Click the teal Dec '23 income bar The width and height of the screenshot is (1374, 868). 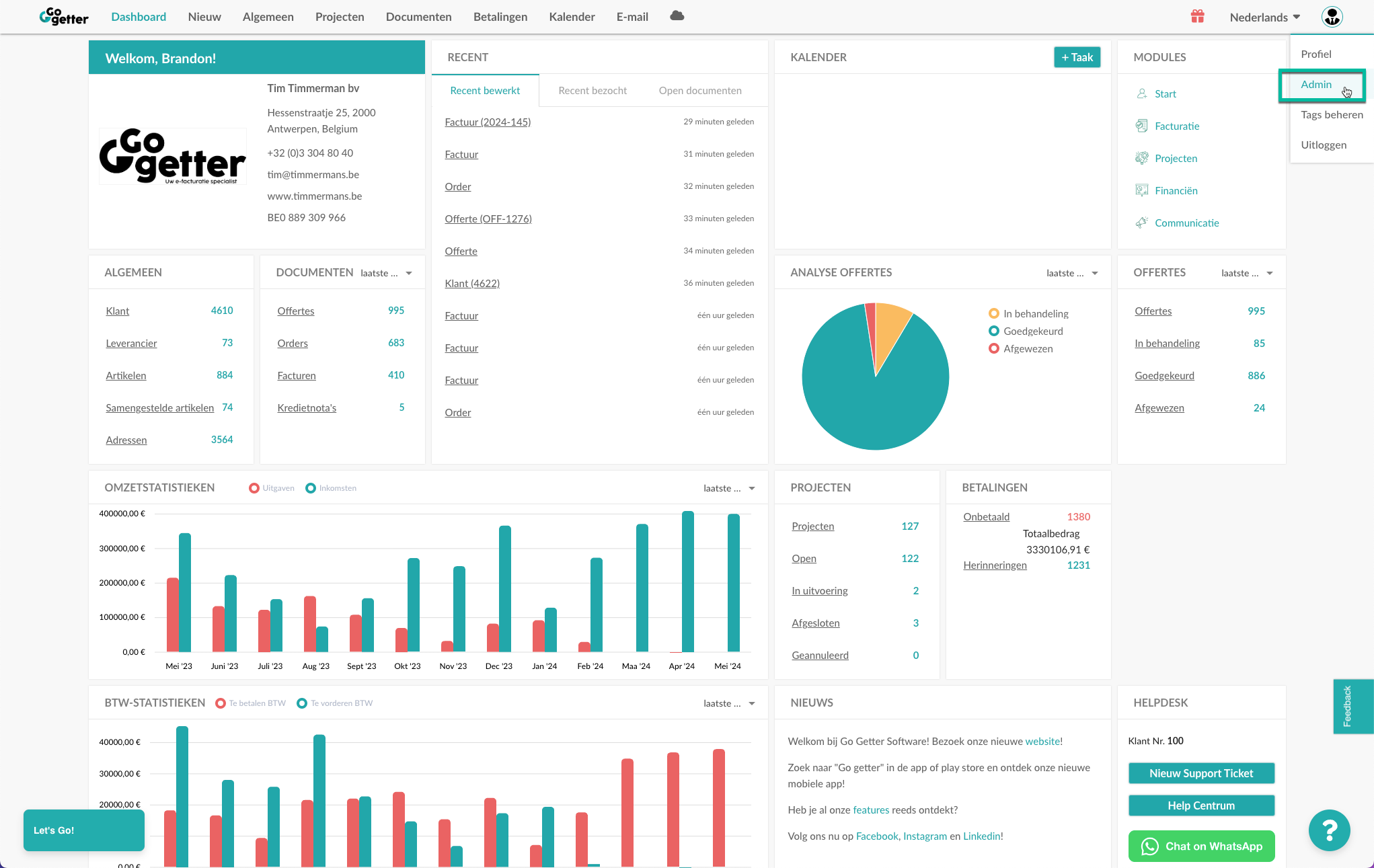(505, 588)
